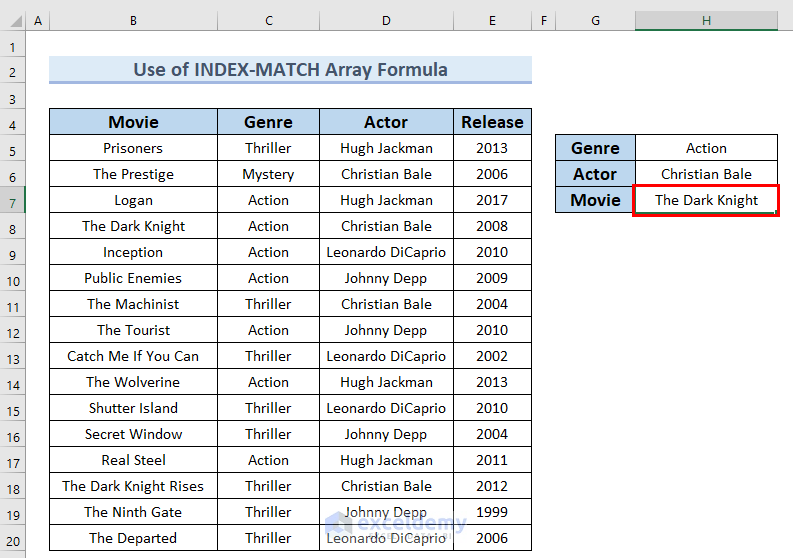Select the Shutter Island cell
793x558 pixels.
[133, 408]
